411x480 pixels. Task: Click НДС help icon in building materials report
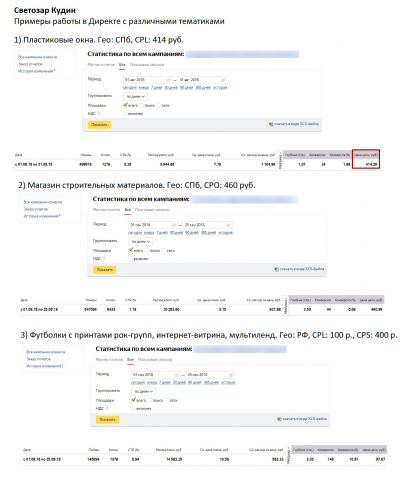104,259
